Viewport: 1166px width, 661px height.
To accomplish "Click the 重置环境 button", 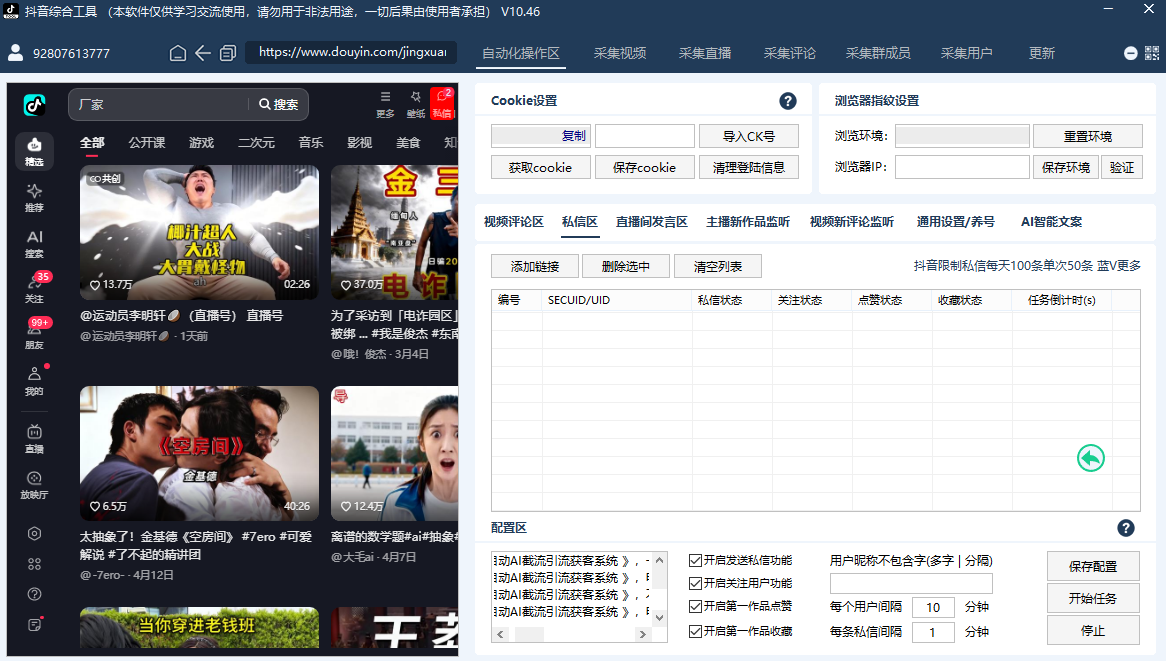I will [x=1087, y=137].
